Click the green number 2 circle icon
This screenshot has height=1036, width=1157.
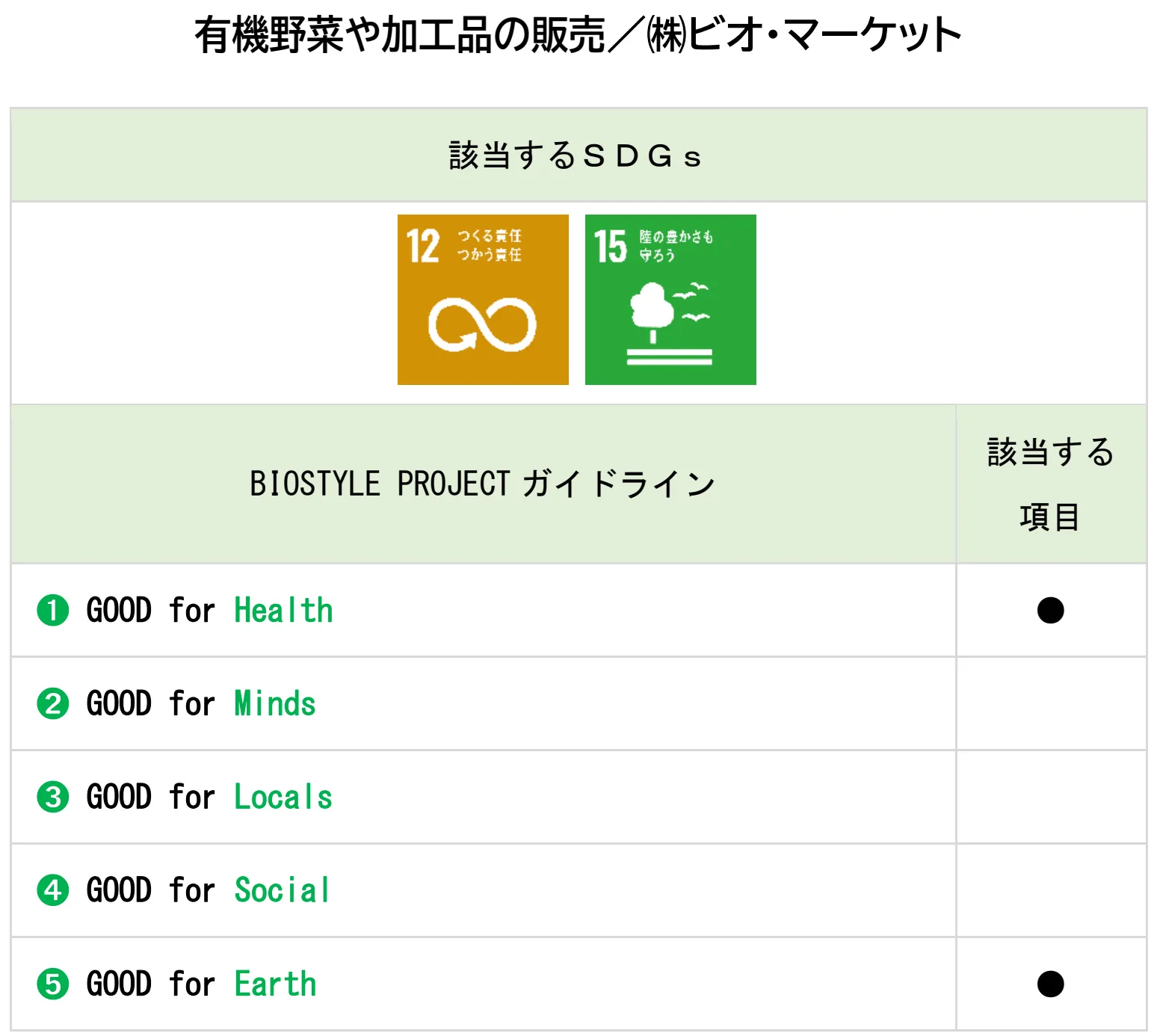pyautogui.click(x=53, y=703)
